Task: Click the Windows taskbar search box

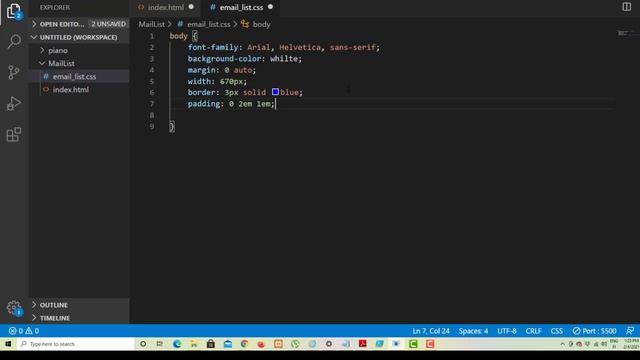Action: click(76, 344)
